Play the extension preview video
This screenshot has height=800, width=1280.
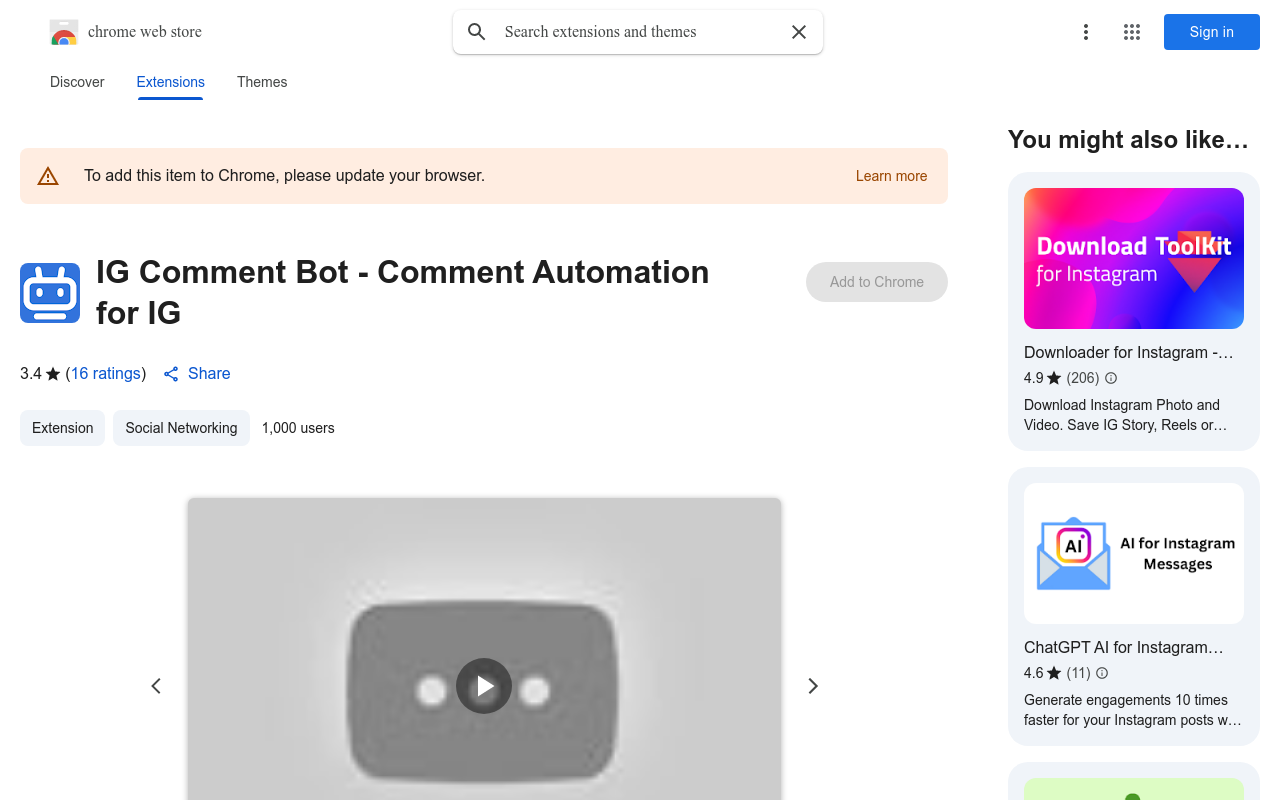(484, 686)
